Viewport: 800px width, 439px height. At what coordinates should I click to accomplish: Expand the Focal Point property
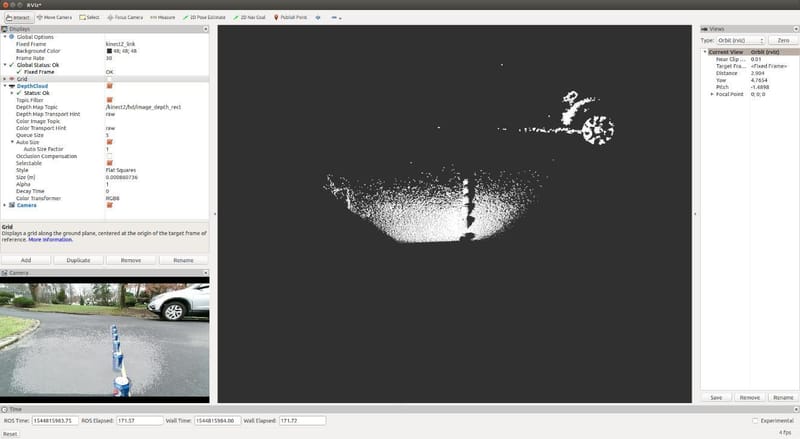[x=712, y=94]
